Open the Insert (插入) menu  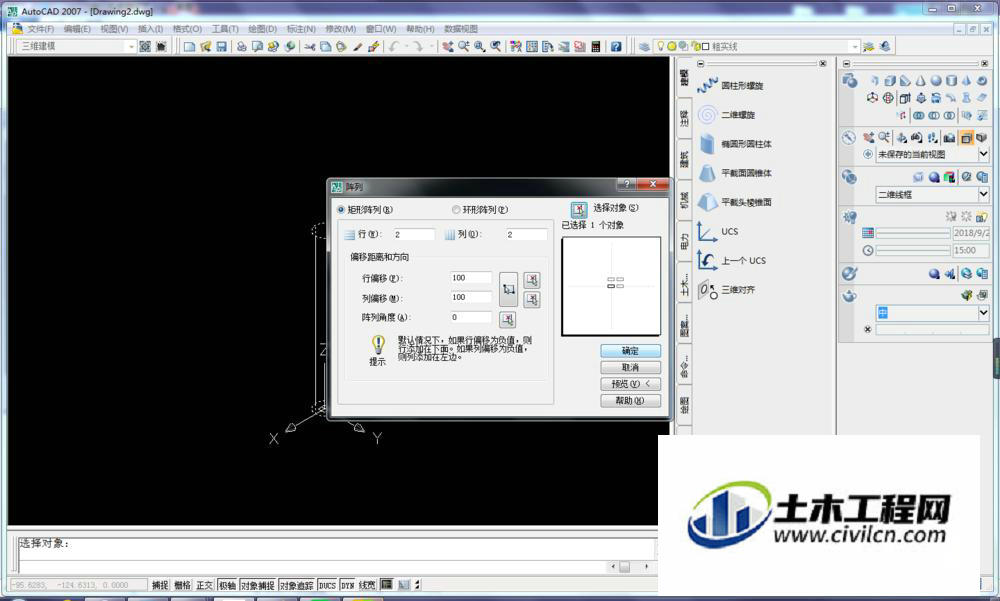click(151, 29)
